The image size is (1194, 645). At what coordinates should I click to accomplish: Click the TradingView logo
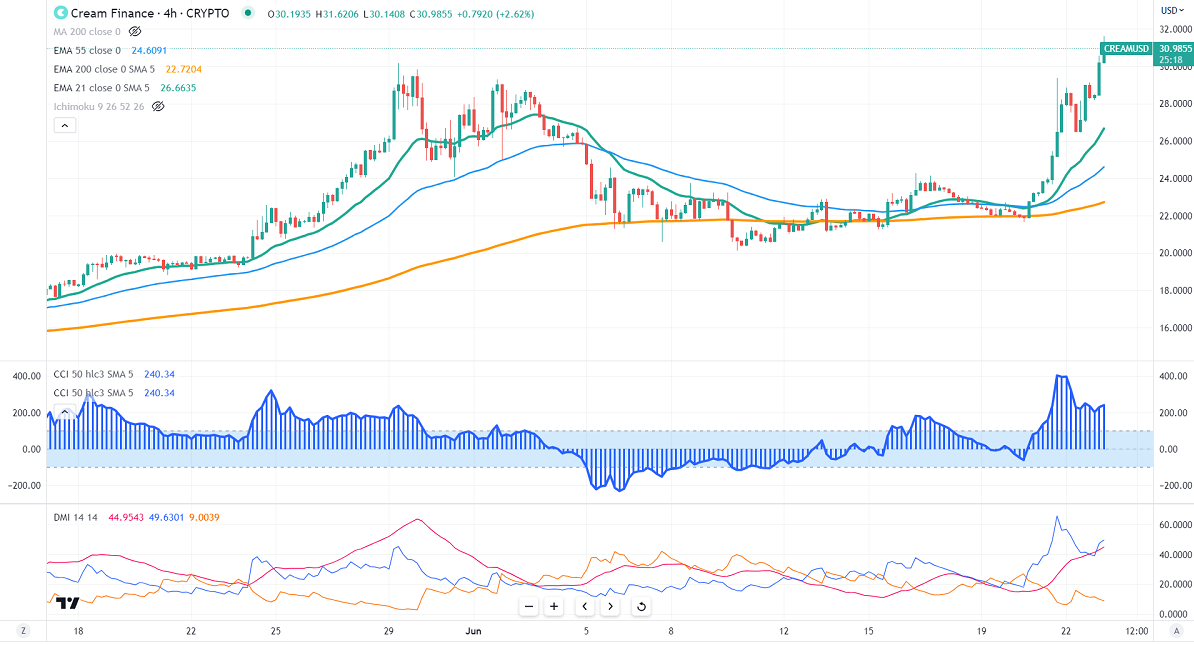[68, 602]
